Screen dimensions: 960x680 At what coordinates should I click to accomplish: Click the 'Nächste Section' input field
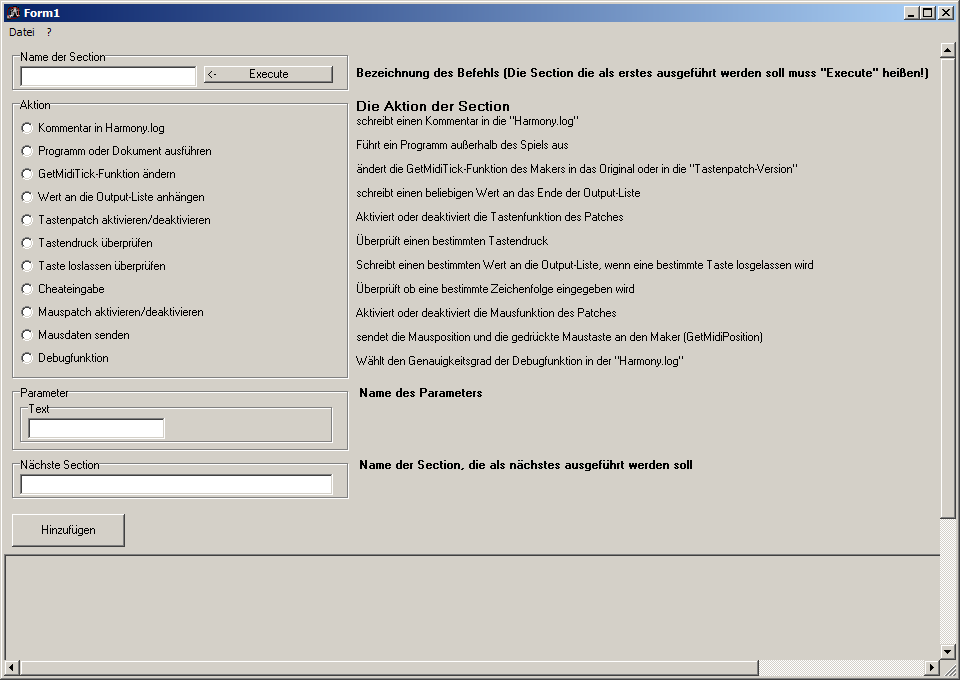[x=176, y=485]
